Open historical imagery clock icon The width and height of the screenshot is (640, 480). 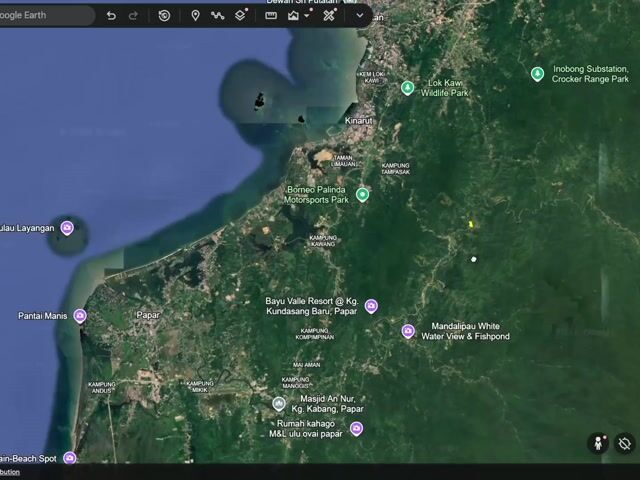click(164, 16)
